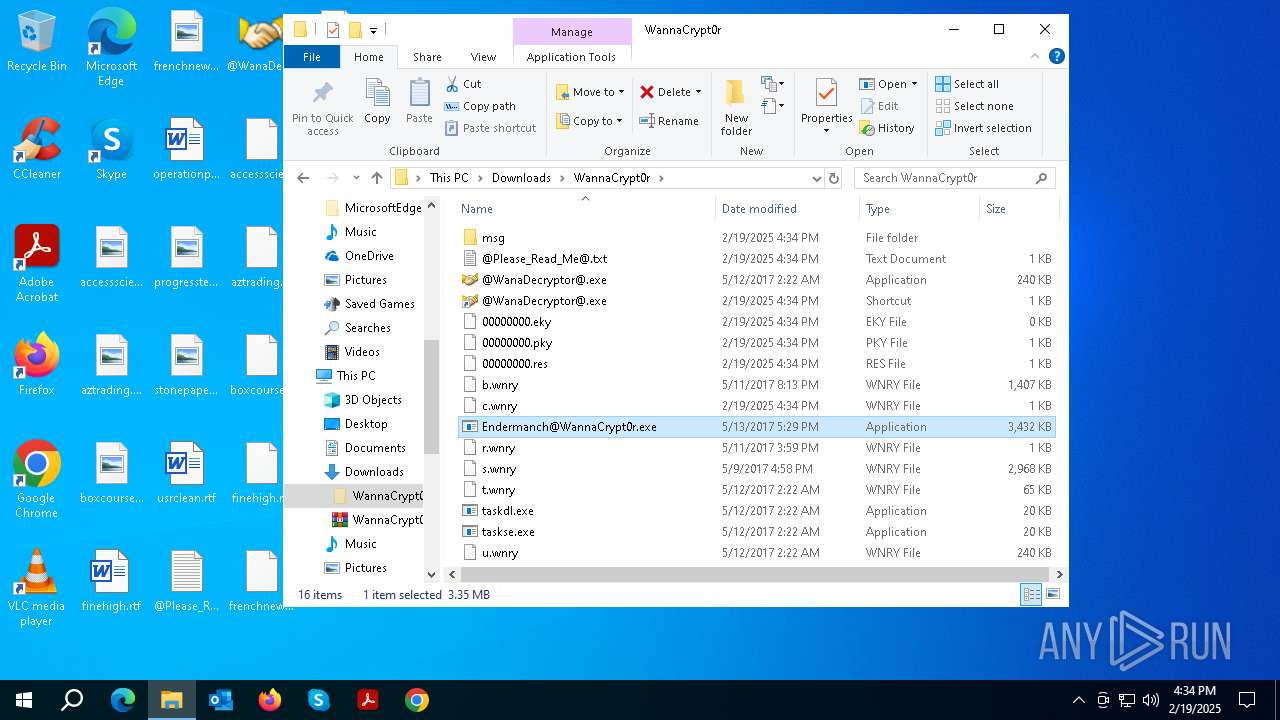Click the Edit command in Open group
This screenshot has width=1280, height=720.
click(x=879, y=106)
